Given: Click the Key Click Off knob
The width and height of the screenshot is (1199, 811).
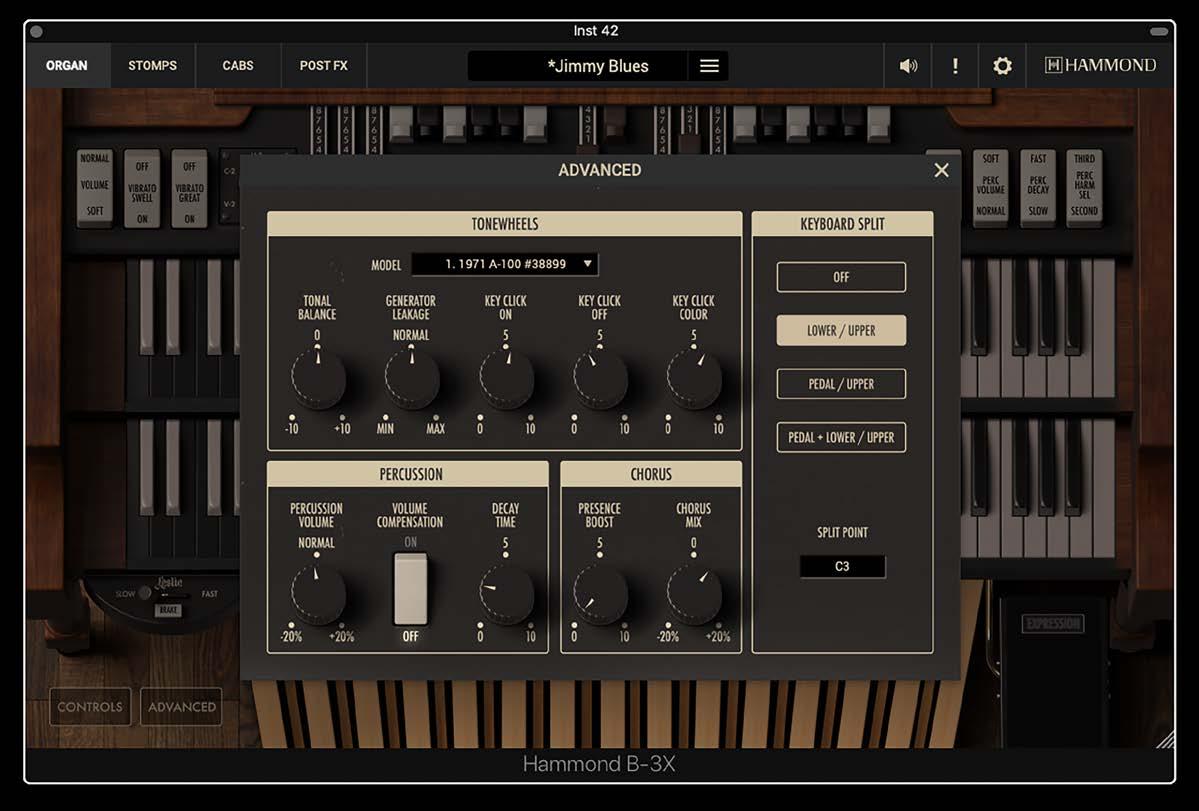Looking at the screenshot, I should coord(600,378).
